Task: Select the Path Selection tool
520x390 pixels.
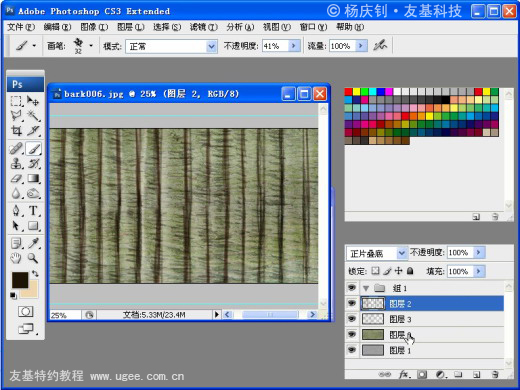Action: (16, 226)
